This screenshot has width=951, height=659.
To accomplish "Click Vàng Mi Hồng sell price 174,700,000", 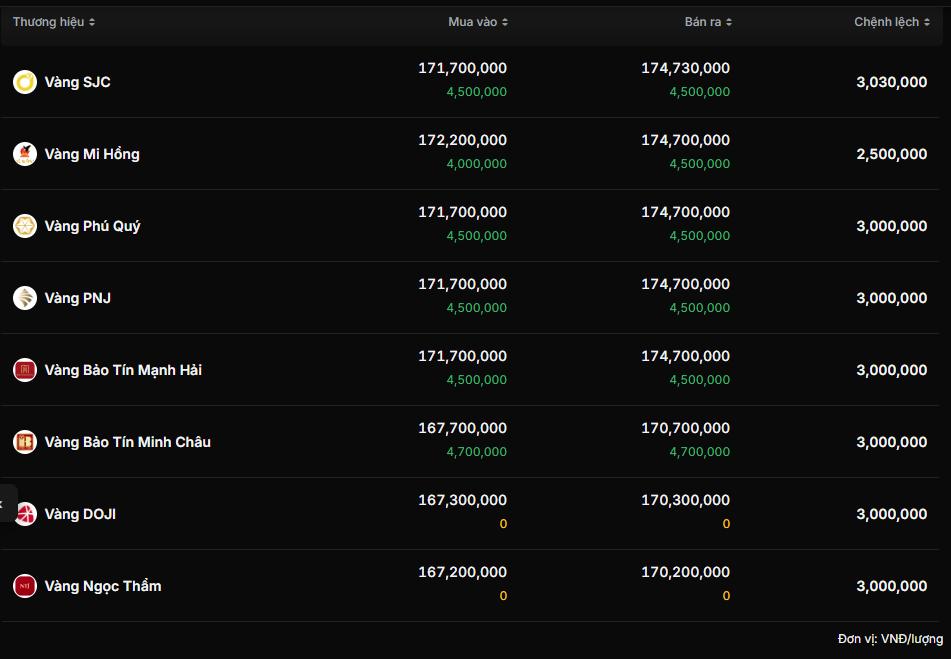I will (685, 140).
